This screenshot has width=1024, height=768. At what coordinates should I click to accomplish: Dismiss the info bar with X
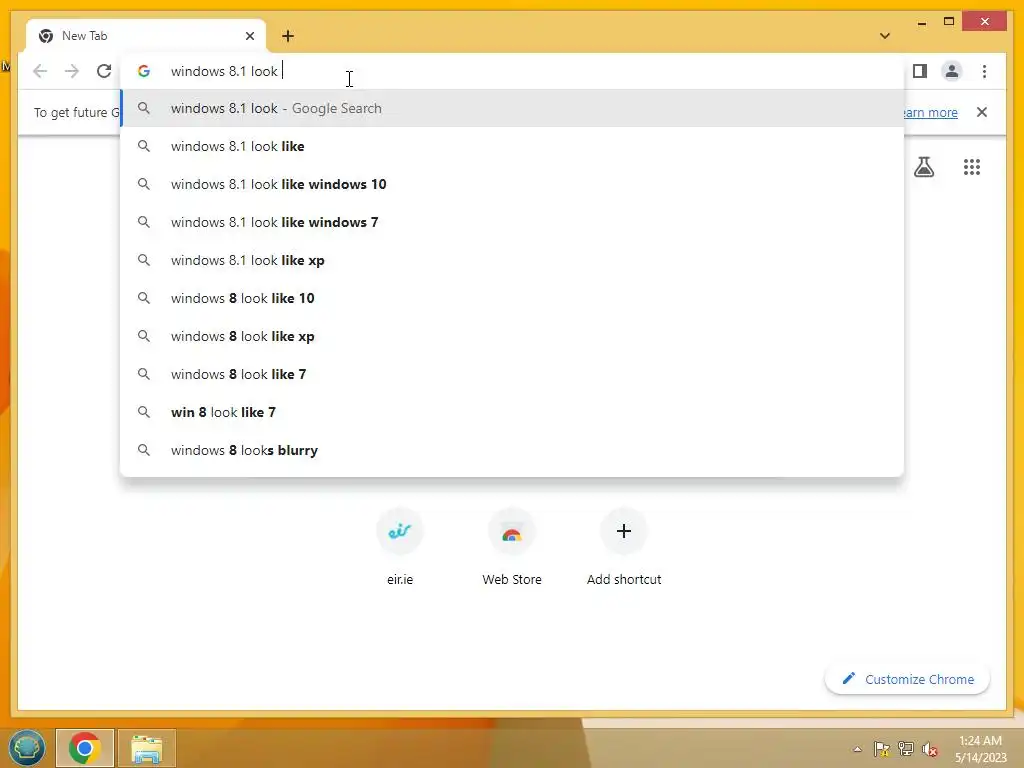982,112
